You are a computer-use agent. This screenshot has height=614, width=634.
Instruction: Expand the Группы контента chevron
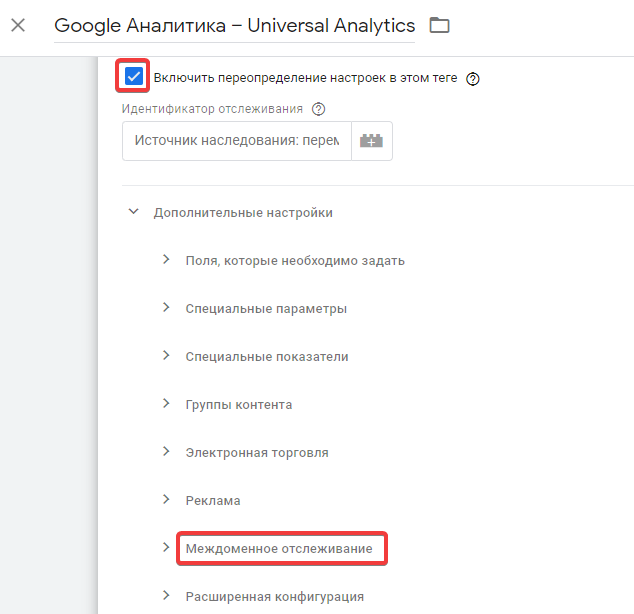pyautogui.click(x=166, y=403)
